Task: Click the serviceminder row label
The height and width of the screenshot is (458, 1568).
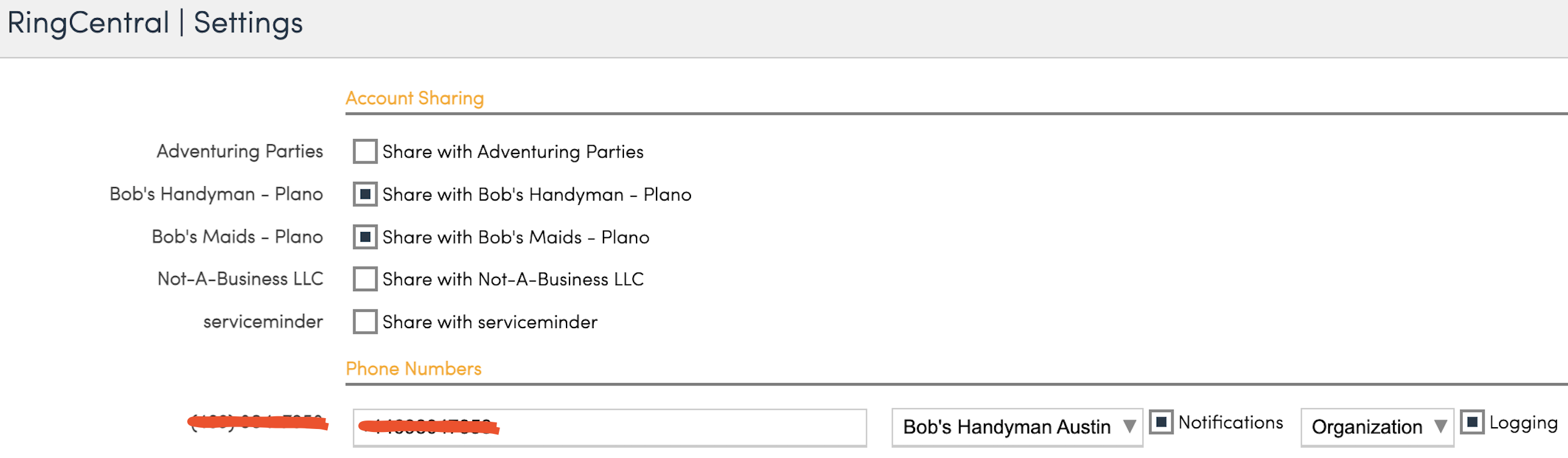Action: [x=263, y=321]
